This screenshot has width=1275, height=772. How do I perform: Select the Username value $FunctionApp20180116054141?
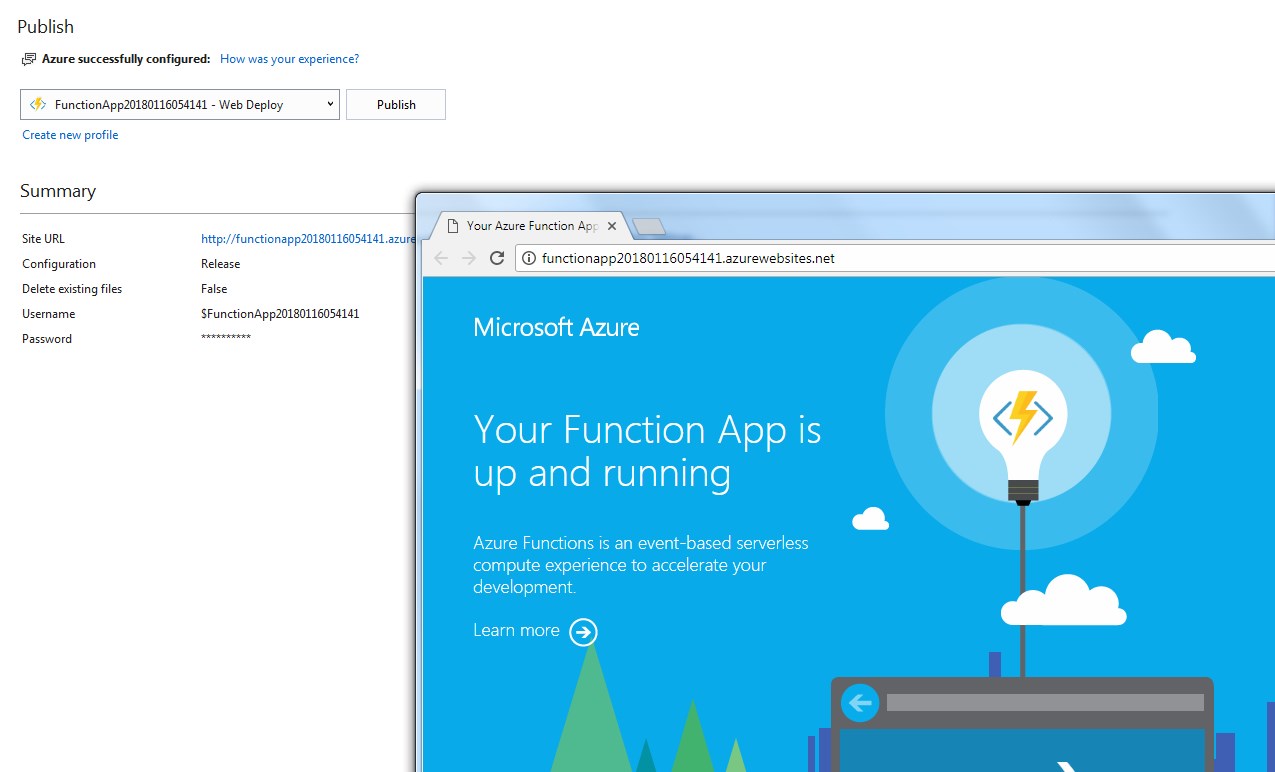click(280, 314)
